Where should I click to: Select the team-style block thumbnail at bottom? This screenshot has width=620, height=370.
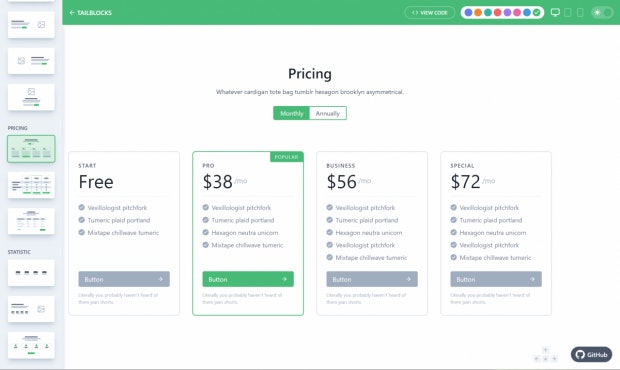[x=31, y=346]
